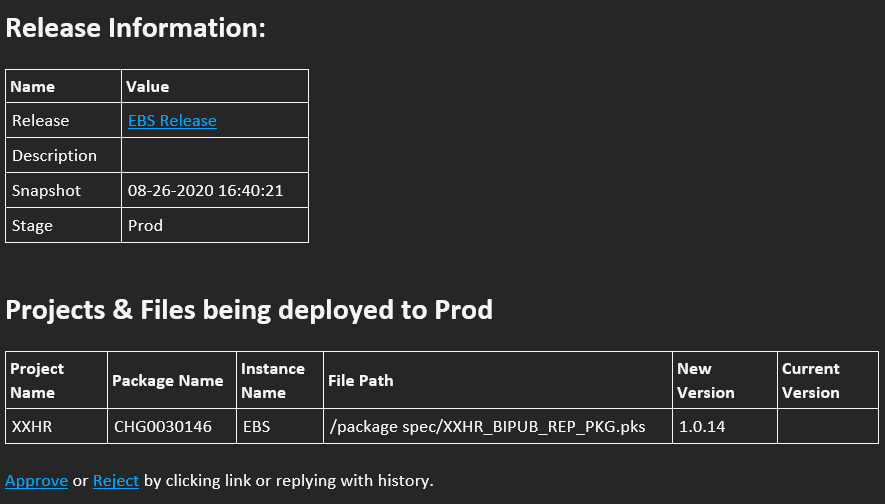Image resolution: width=885 pixels, height=504 pixels.
Task: Click the XXHR_BIPUB_REP_PKG.pks file path
Action: tap(488, 427)
